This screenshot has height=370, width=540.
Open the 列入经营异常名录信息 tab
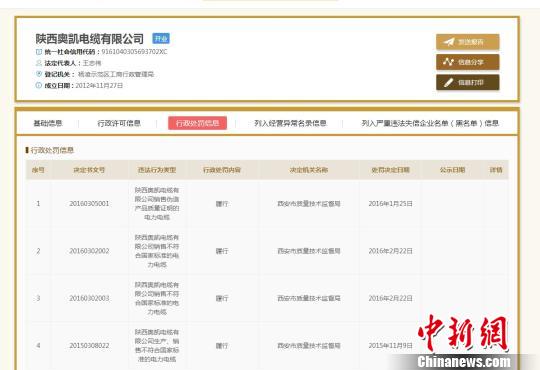tap(290, 123)
